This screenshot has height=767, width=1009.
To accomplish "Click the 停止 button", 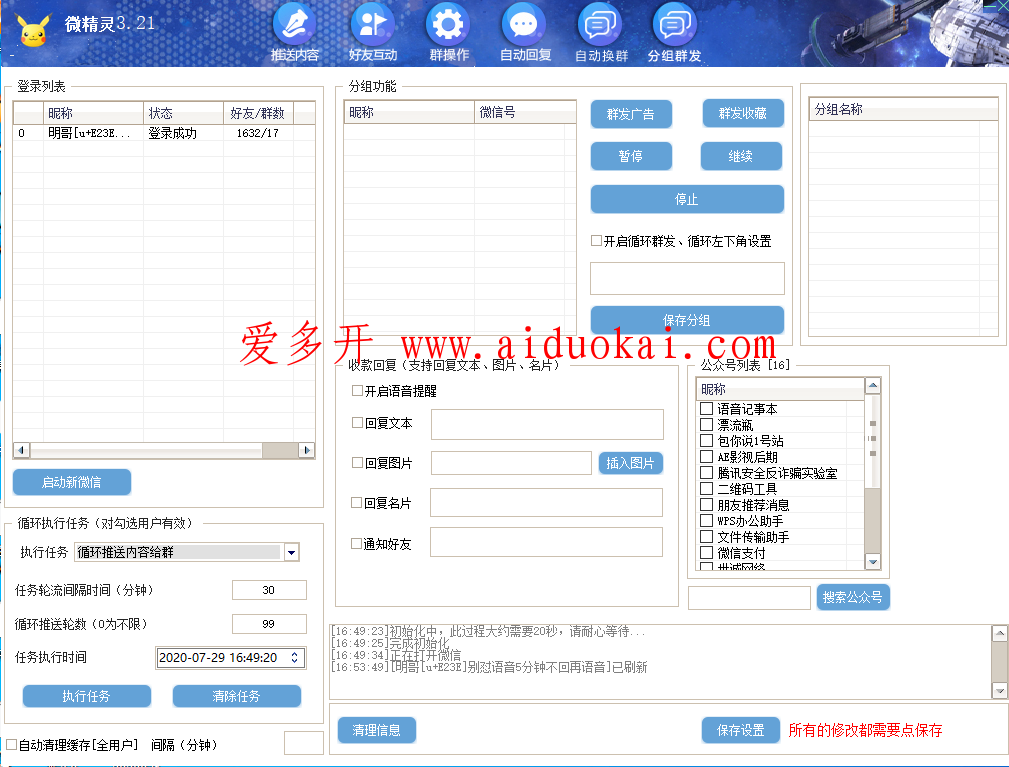I will tap(687, 199).
